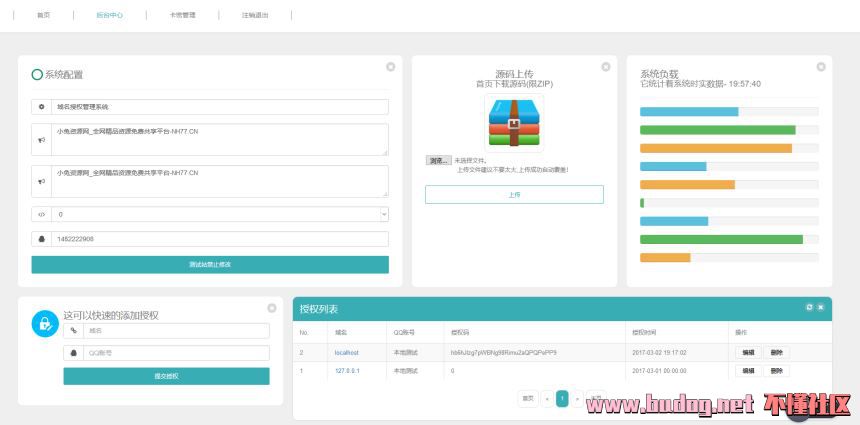Click the QQ账号 column header
Screen dimensions: 860x425
404,332
